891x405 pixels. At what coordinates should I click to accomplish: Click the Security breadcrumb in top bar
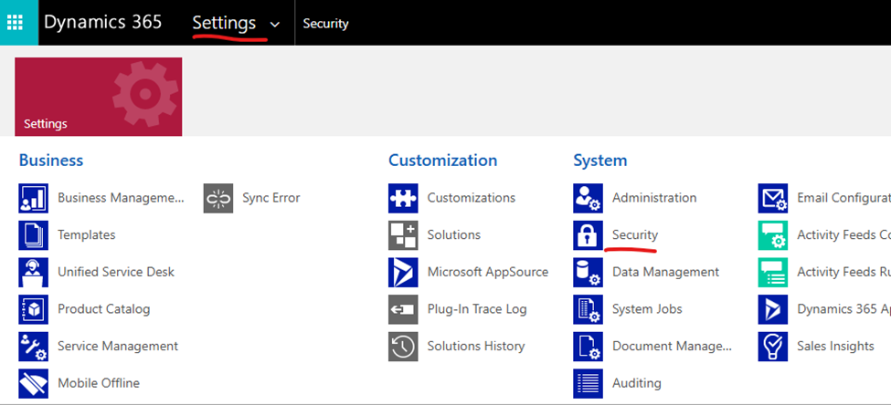coord(326,24)
